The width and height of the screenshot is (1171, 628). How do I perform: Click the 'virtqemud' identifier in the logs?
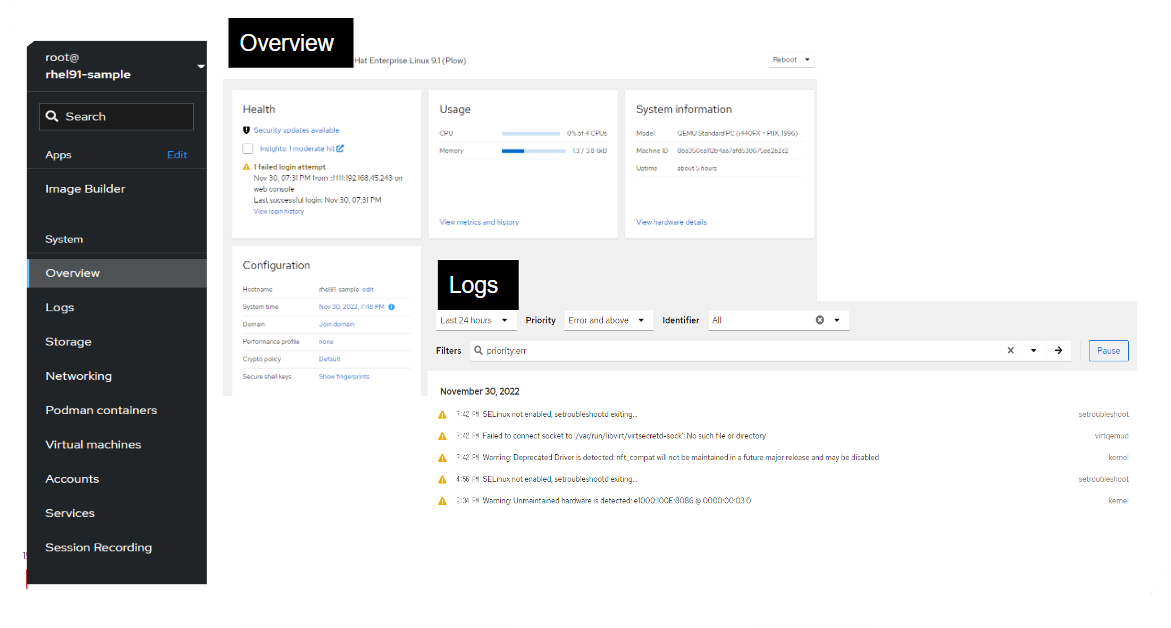tap(1111, 436)
